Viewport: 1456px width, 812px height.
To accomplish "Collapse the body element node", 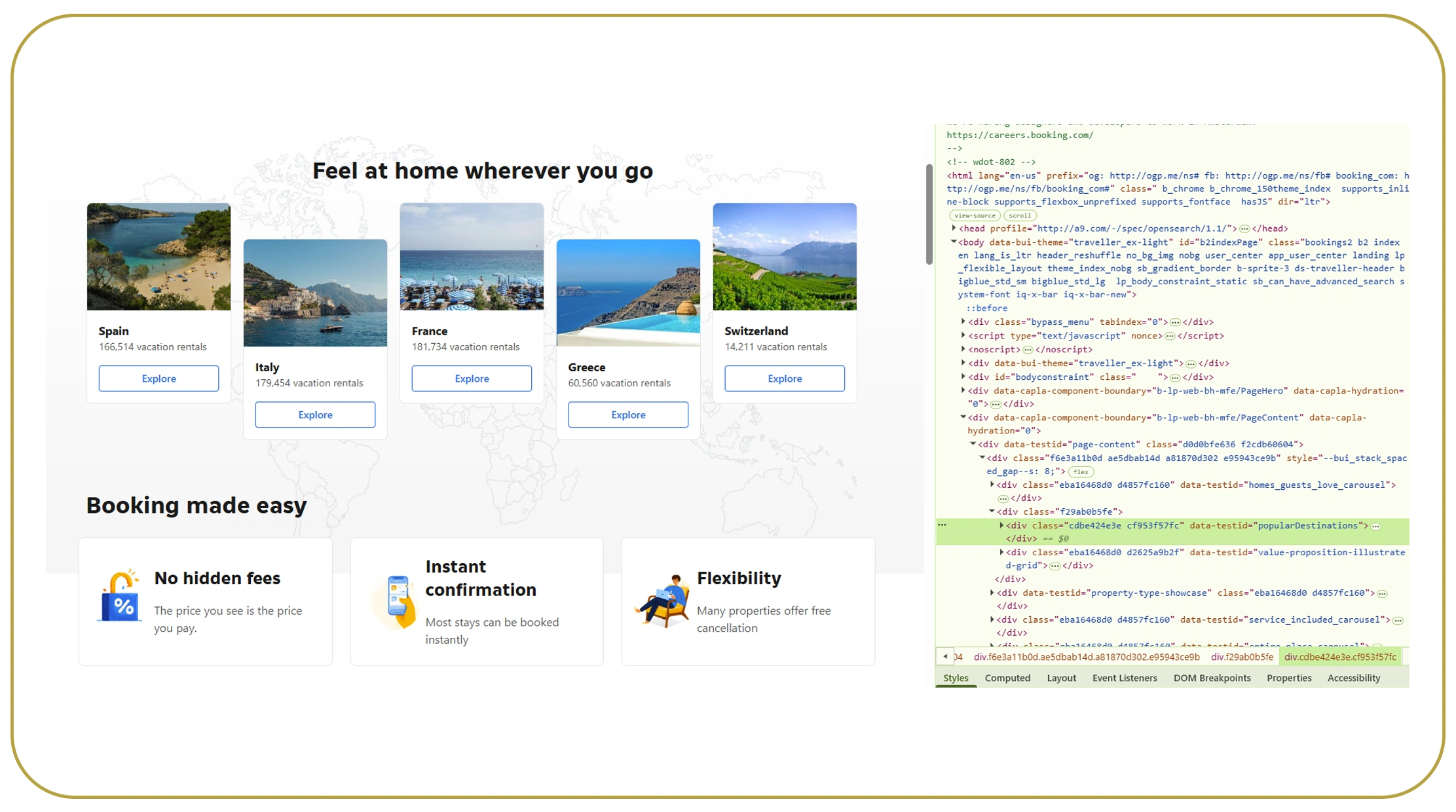I will (954, 242).
